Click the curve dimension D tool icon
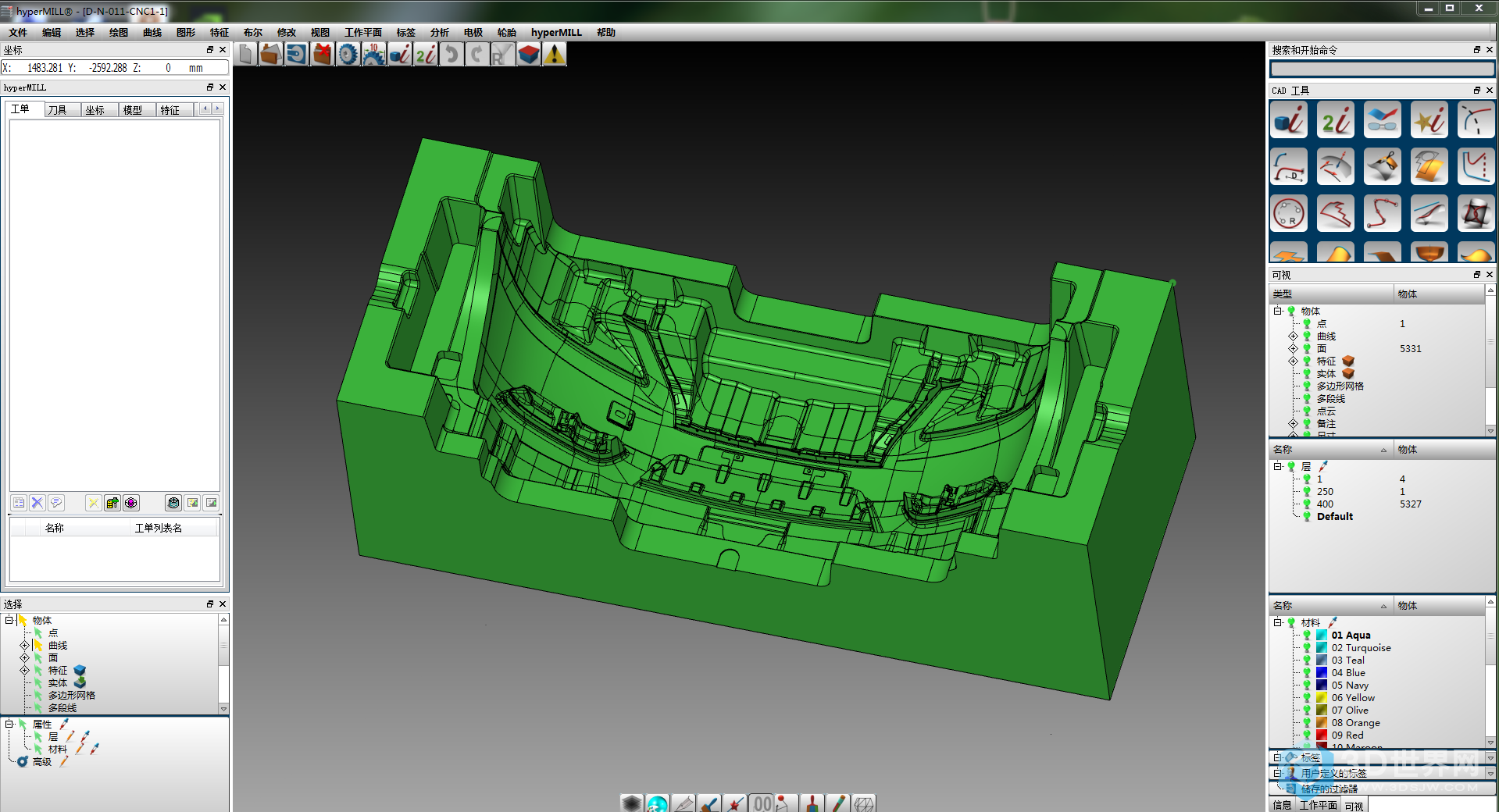The image size is (1499, 812). tap(1289, 166)
